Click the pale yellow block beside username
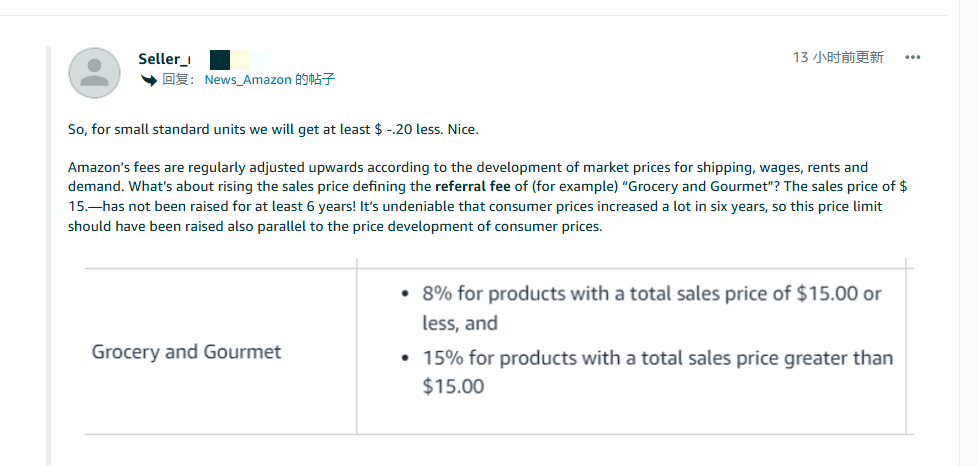 (240, 60)
